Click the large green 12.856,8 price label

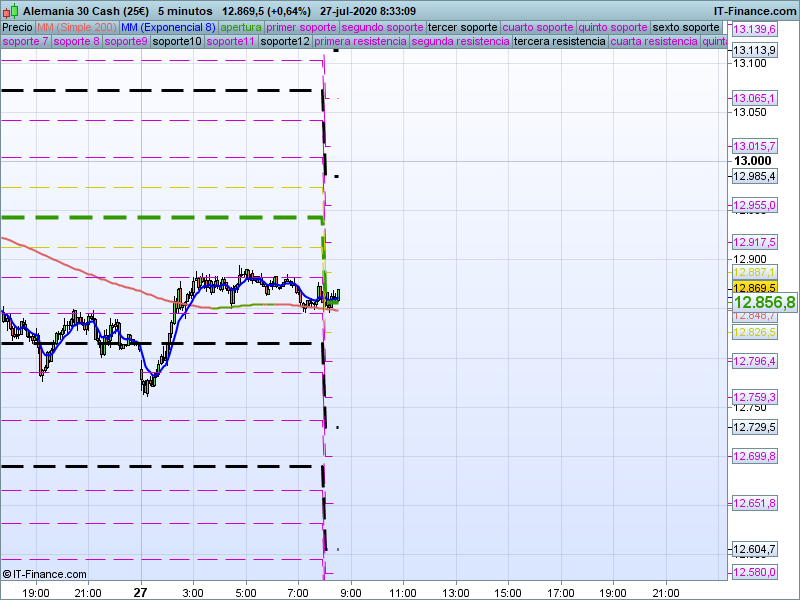(764, 302)
